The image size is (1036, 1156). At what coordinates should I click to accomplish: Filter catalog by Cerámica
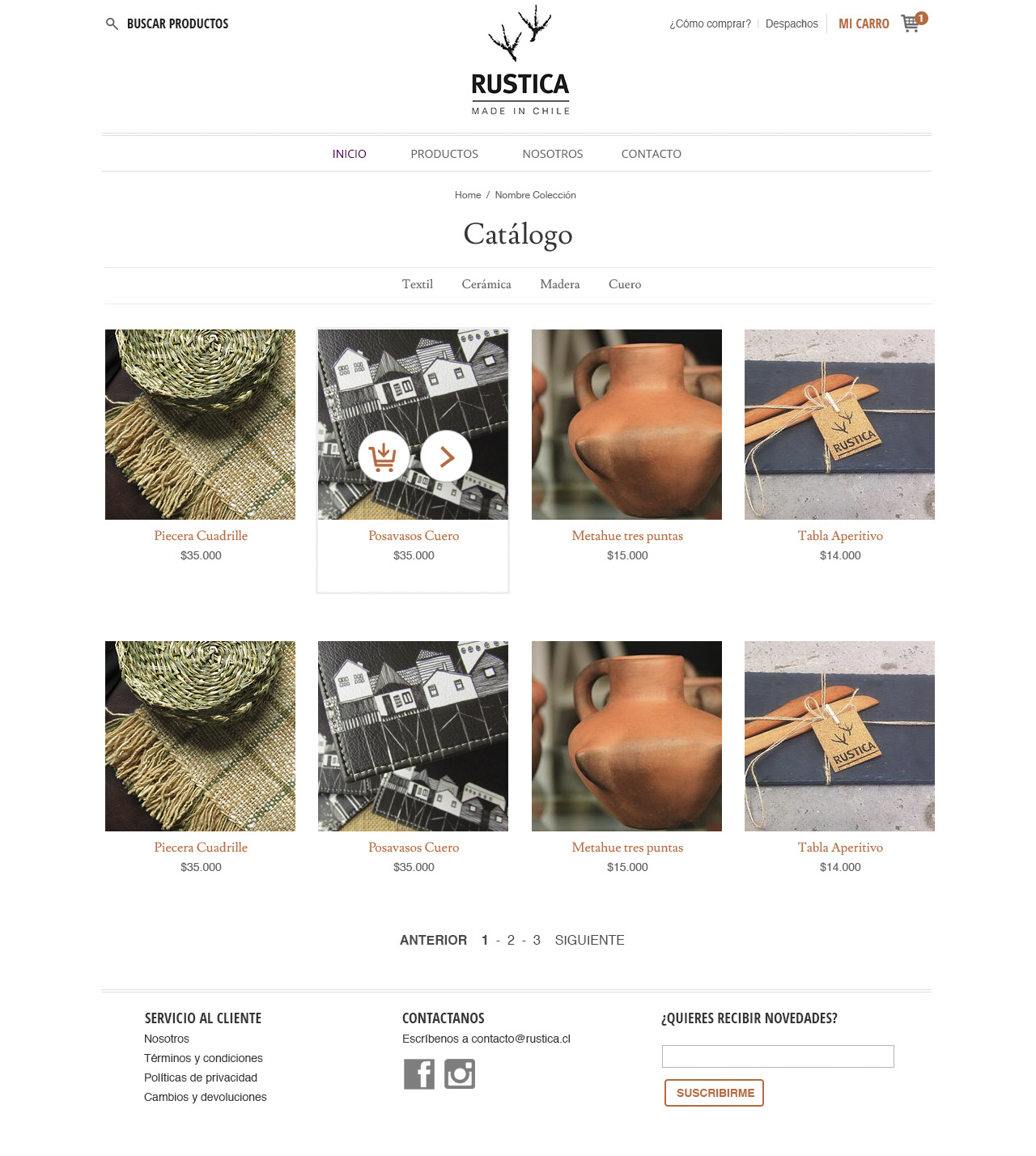pyautogui.click(x=486, y=284)
